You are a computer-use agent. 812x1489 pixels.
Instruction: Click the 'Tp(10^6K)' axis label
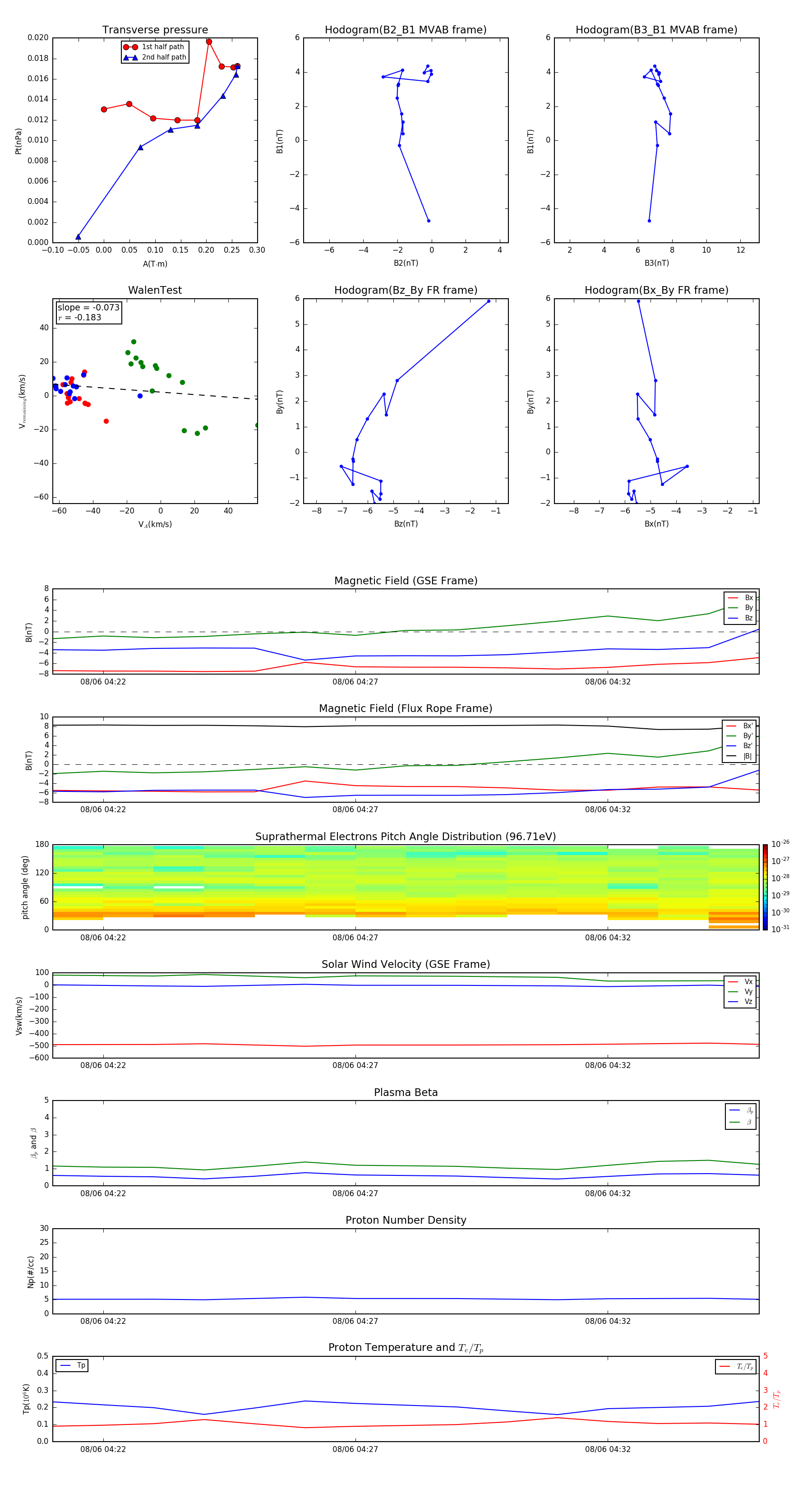pyautogui.click(x=26, y=1399)
